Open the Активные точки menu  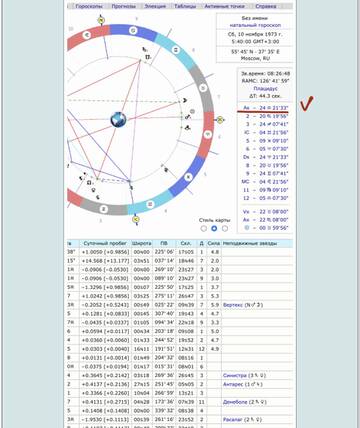click(224, 6)
